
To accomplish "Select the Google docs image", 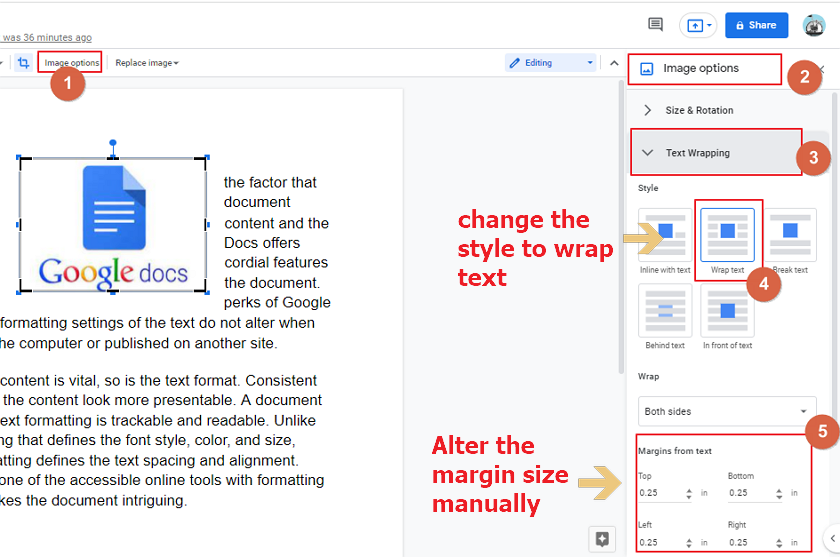I will (113, 225).
